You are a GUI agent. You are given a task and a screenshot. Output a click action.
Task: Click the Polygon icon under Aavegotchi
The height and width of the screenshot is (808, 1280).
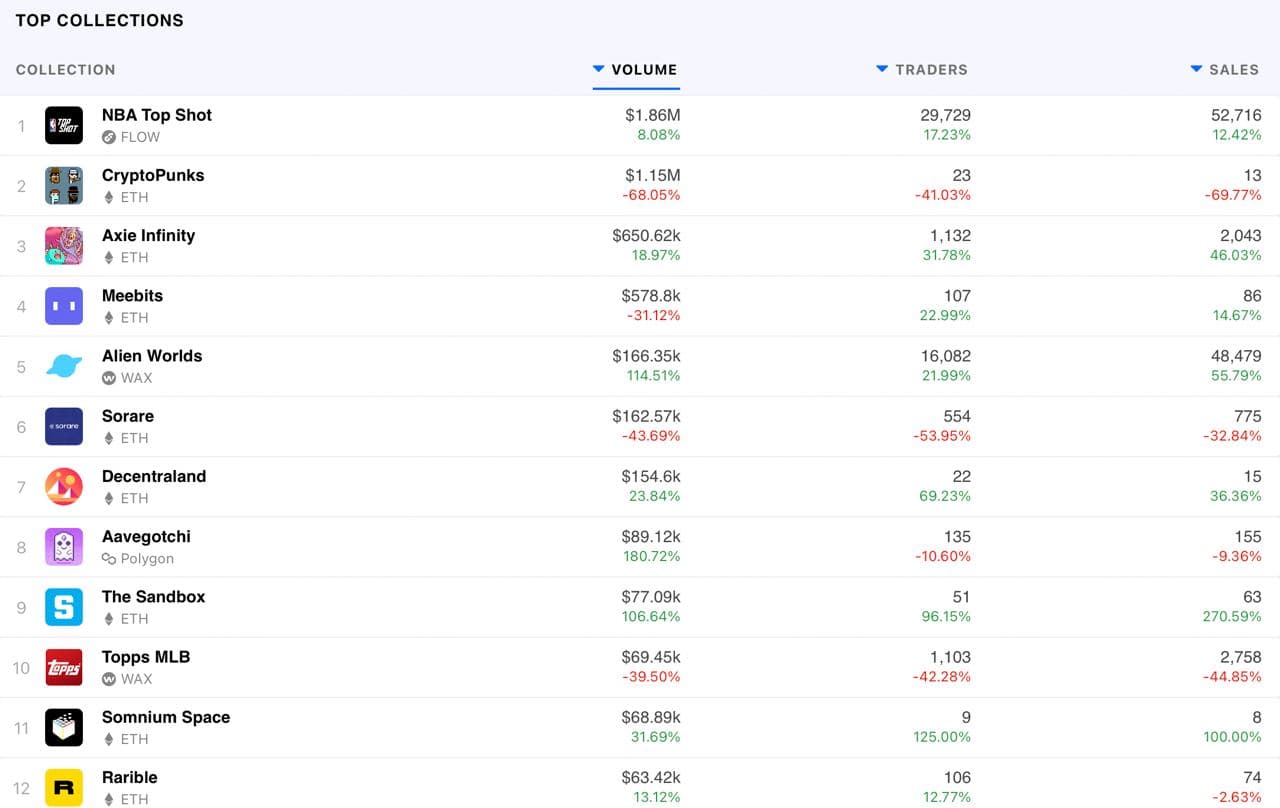109,559
